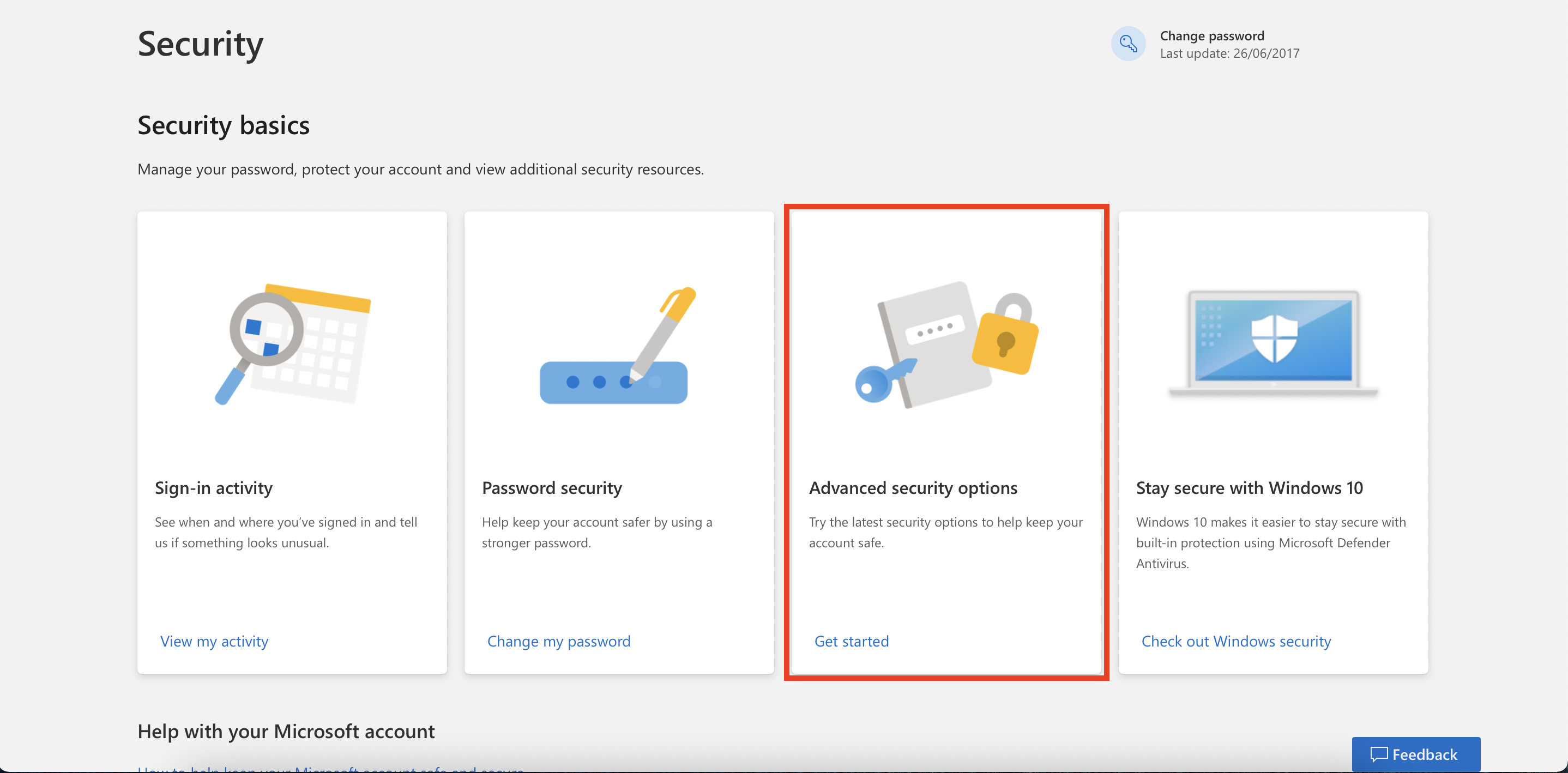
Task: Click the Security basics section title
Action: [x=224, y=125]
